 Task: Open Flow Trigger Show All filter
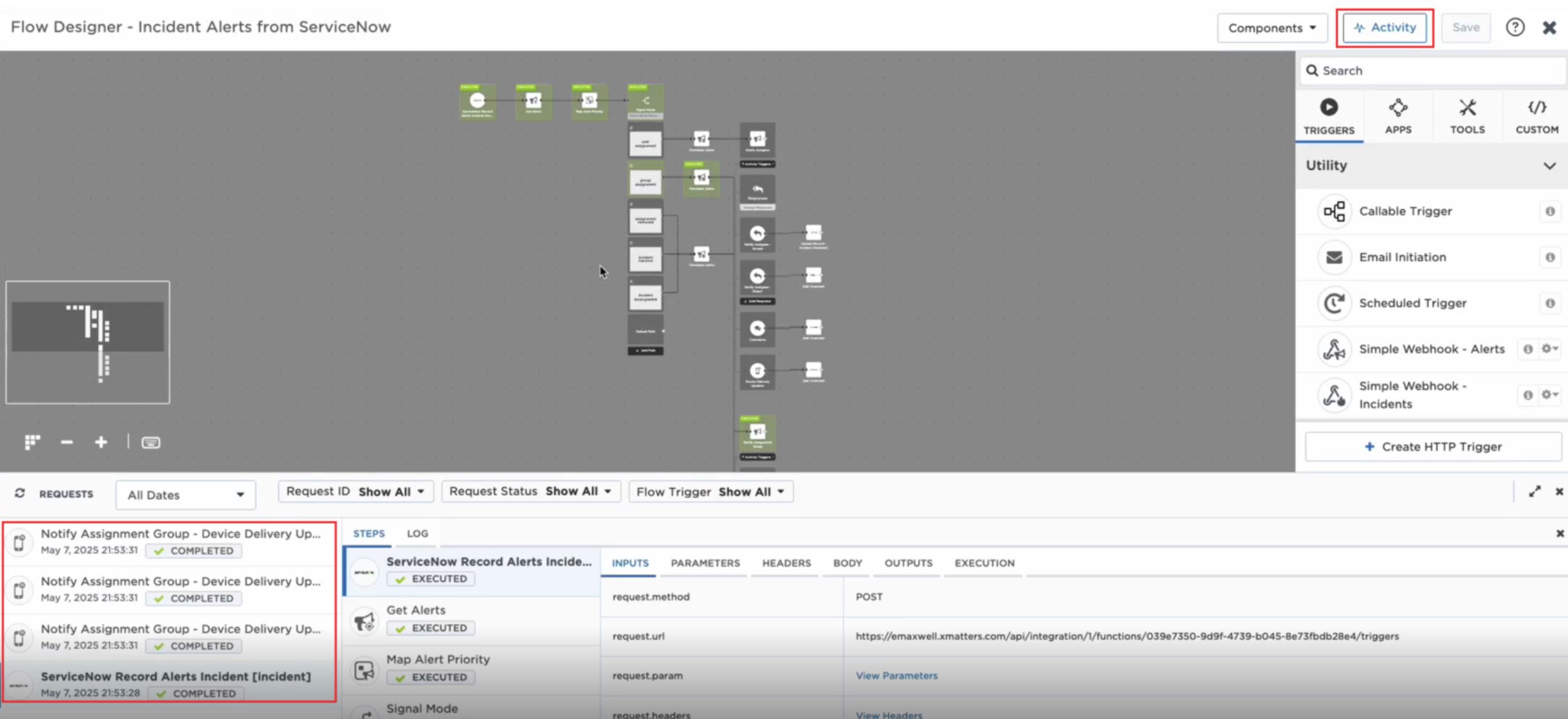tap(711, 492)
